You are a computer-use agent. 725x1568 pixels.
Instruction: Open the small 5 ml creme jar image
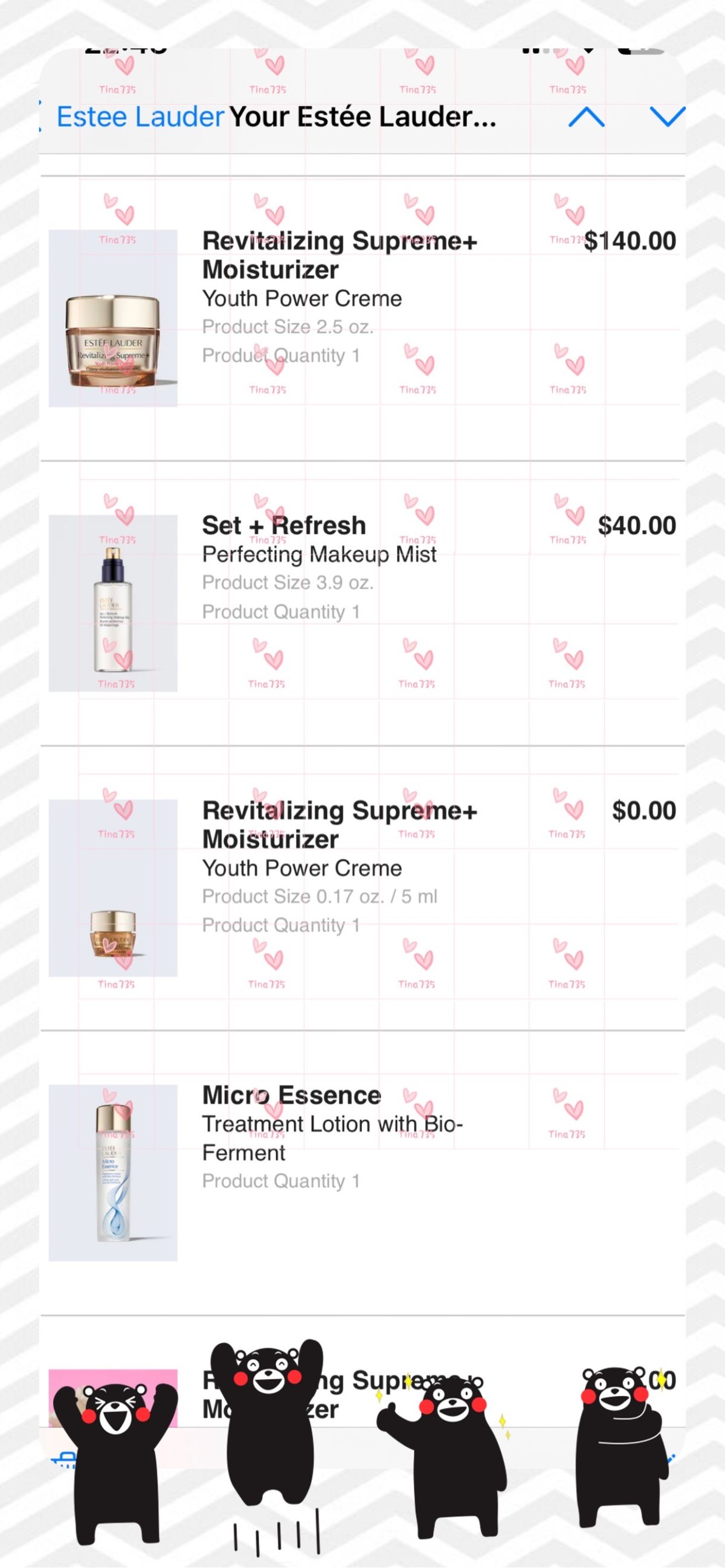(x=113, y=888)
